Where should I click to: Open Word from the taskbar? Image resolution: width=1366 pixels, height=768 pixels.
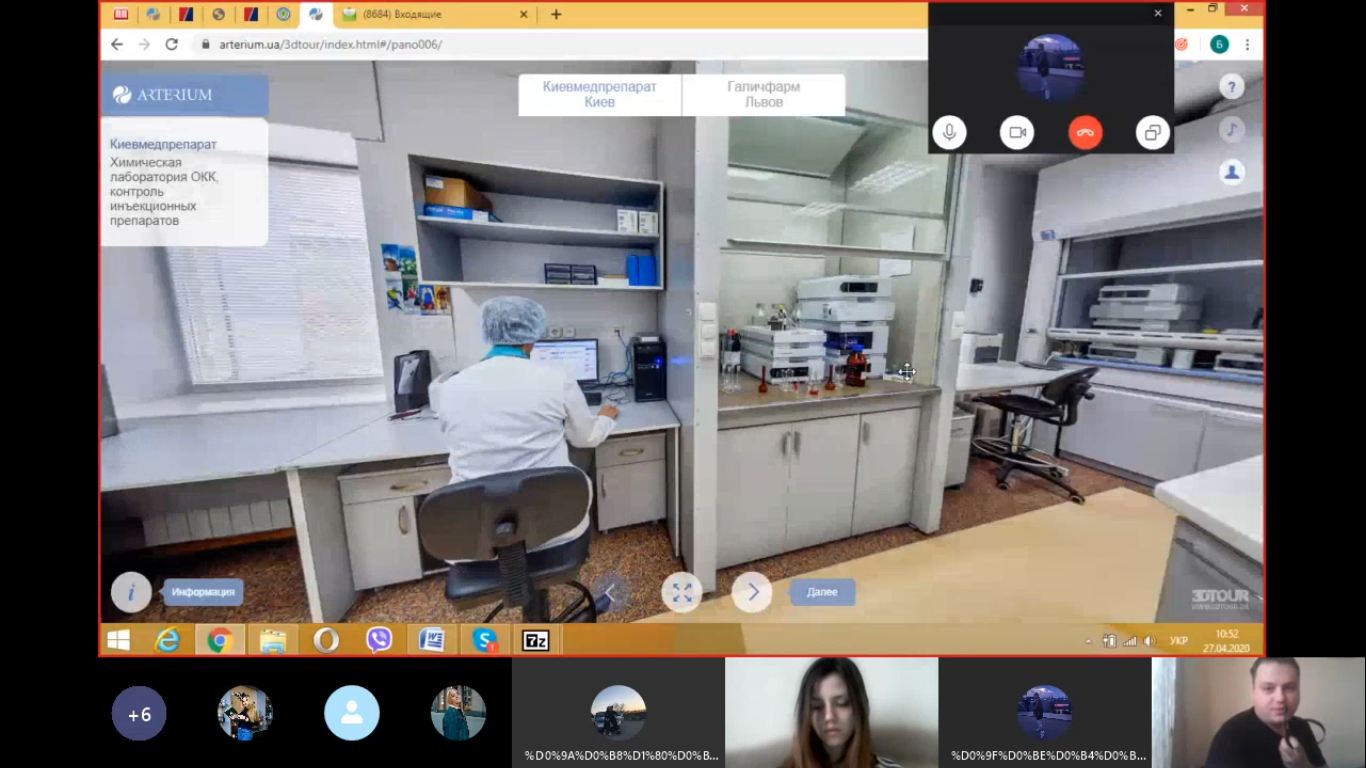pos(432,640)
